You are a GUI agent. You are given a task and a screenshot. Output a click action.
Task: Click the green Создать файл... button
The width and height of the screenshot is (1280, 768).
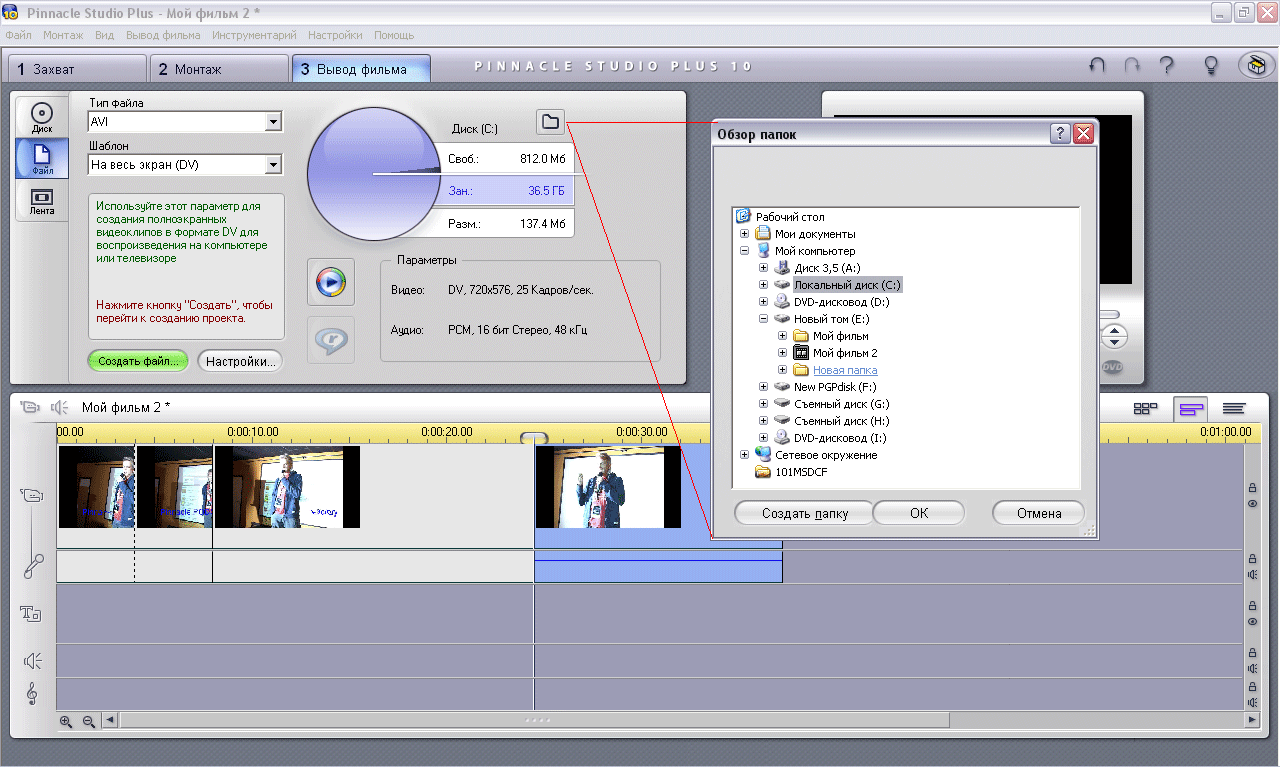[138, 361]
